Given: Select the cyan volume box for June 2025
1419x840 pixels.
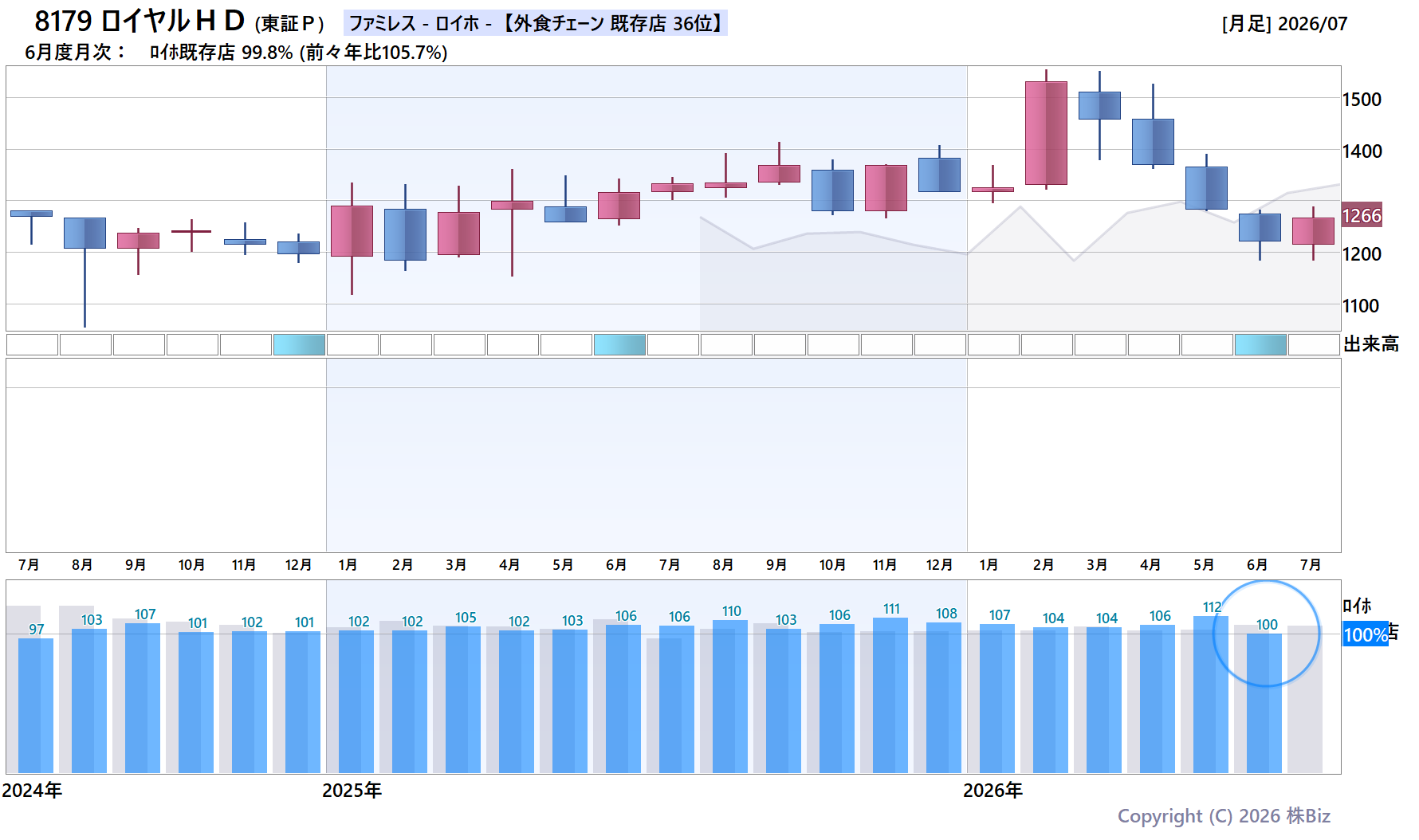Looking at the screenshot, I should pos(619,345).
